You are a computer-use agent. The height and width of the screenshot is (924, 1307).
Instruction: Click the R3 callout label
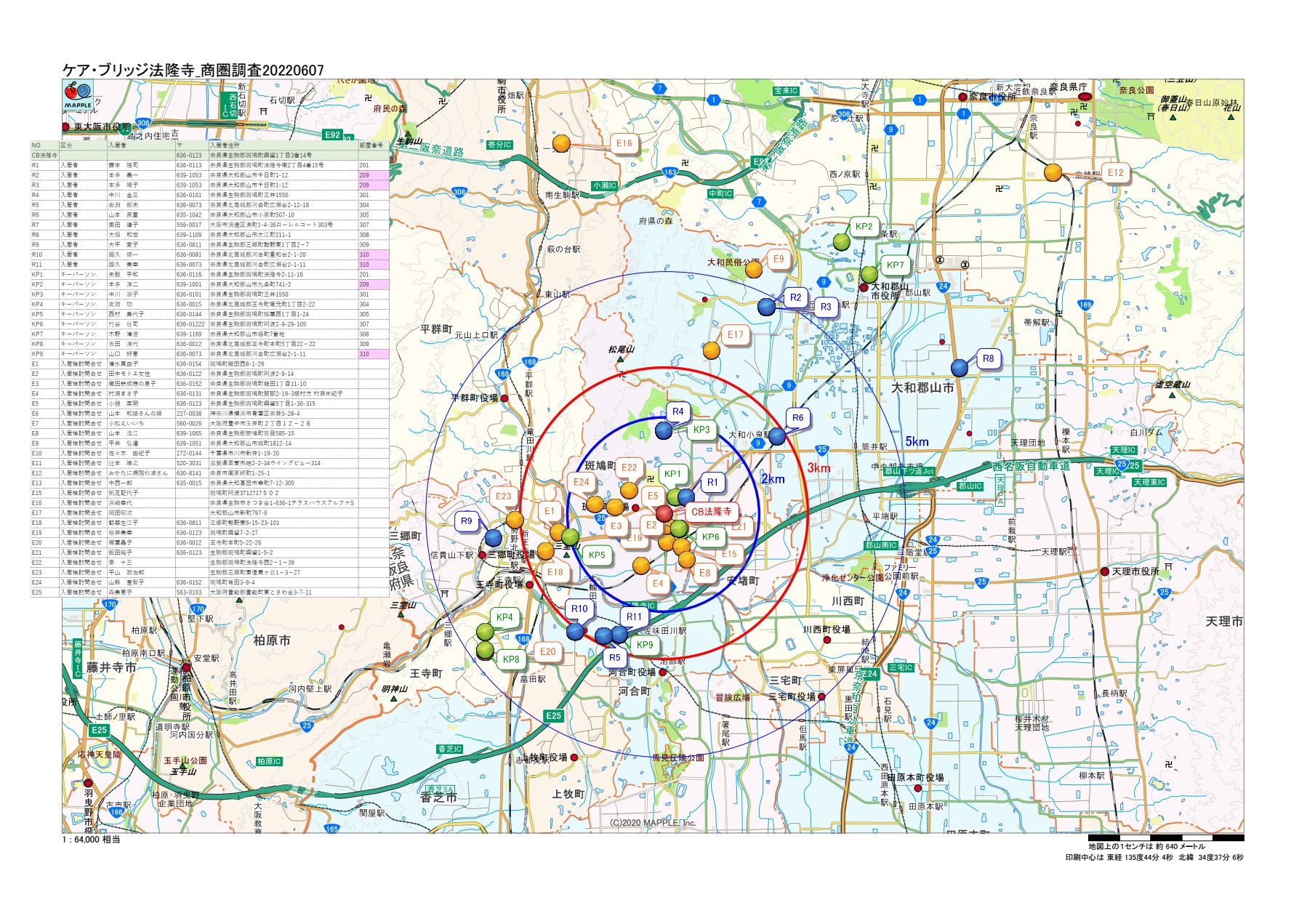[x=826, y=307]
